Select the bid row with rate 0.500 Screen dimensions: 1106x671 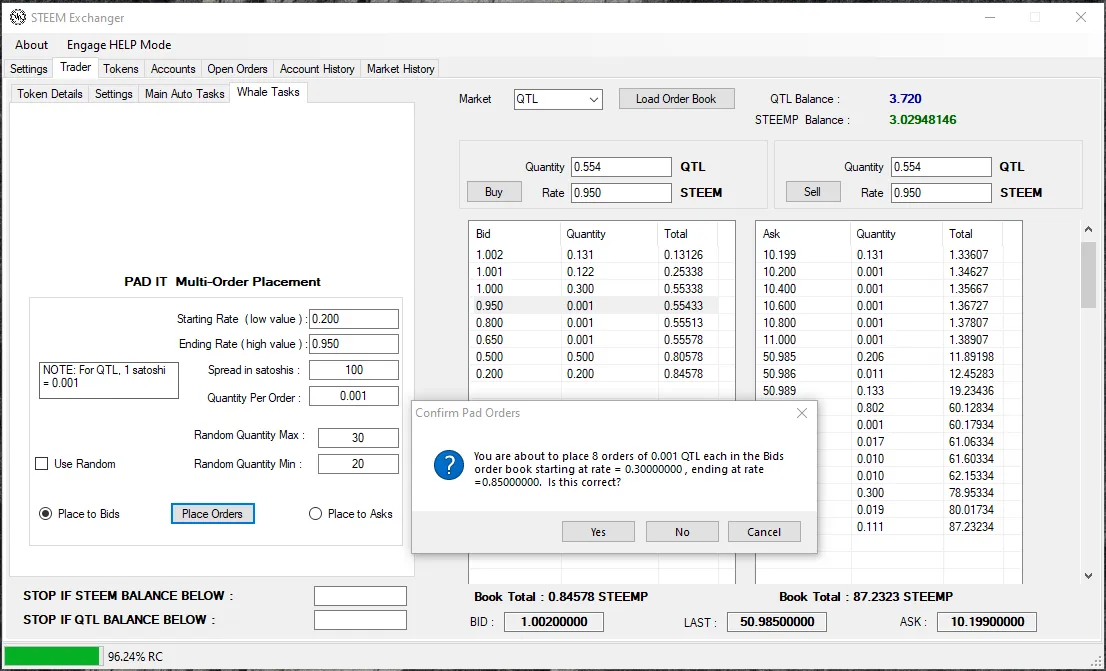tap(595, 356)
